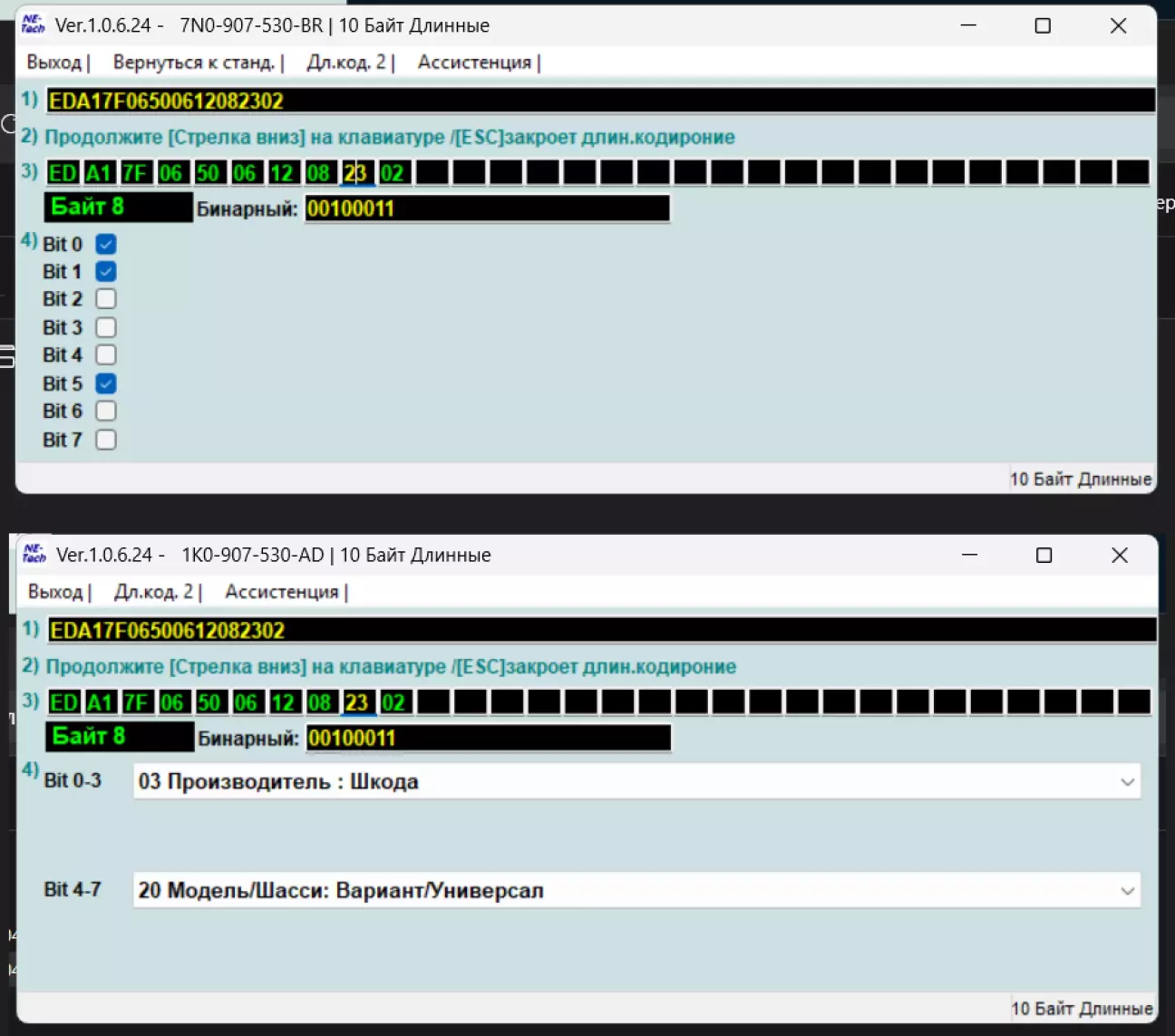Viewport: 1175px width, 1036px height.
Task: Open Выход menu in top window
Action: click(54, 63)
